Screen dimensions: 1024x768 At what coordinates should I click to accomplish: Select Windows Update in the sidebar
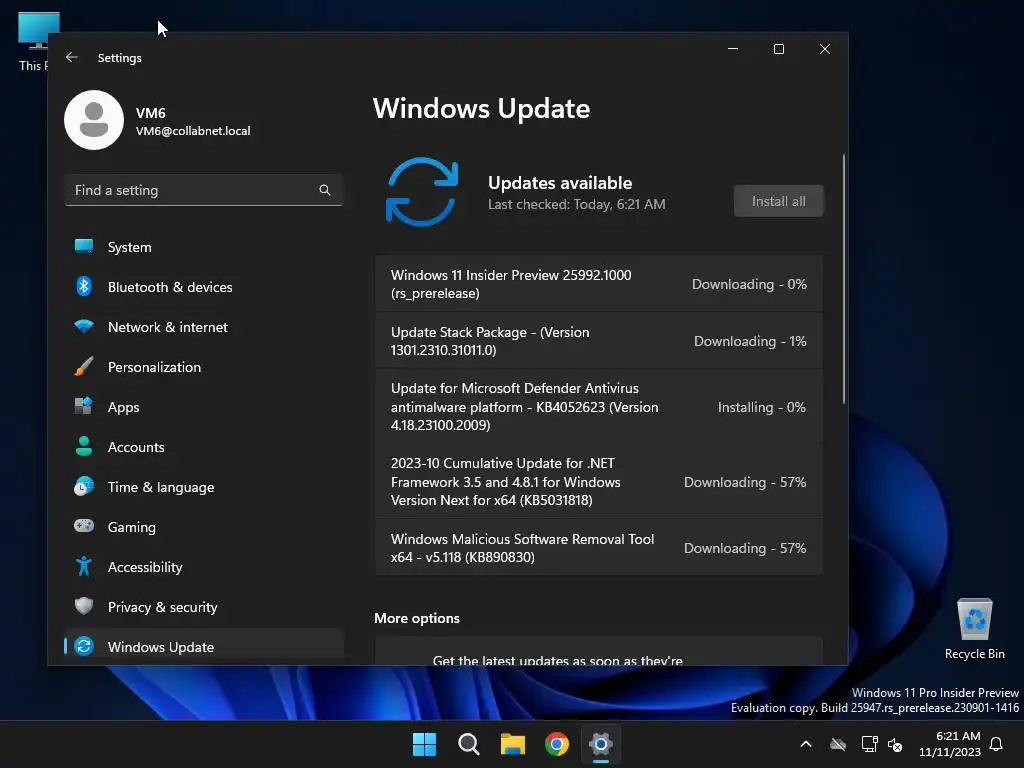click(x=204, y=647)
